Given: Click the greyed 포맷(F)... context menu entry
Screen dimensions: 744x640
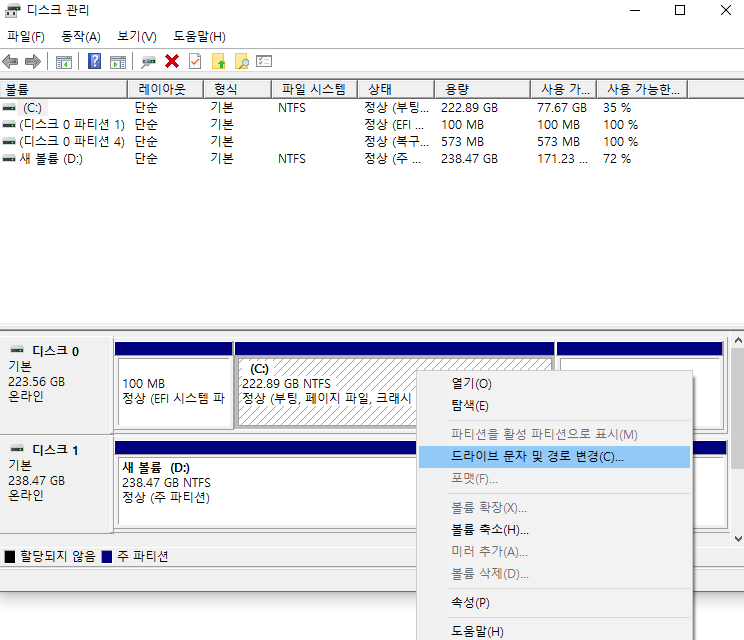Looking at the screenshot, I should coord(554,479).
